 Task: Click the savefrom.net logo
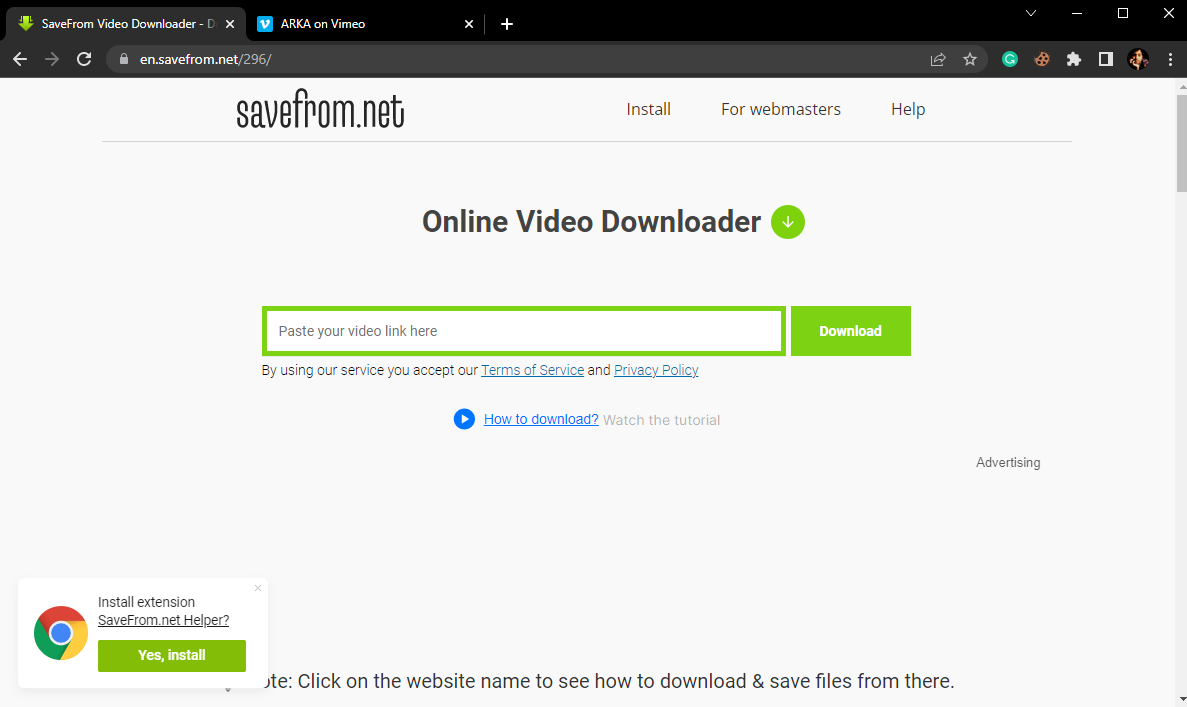pyautogui.click(x=320, y=109)
